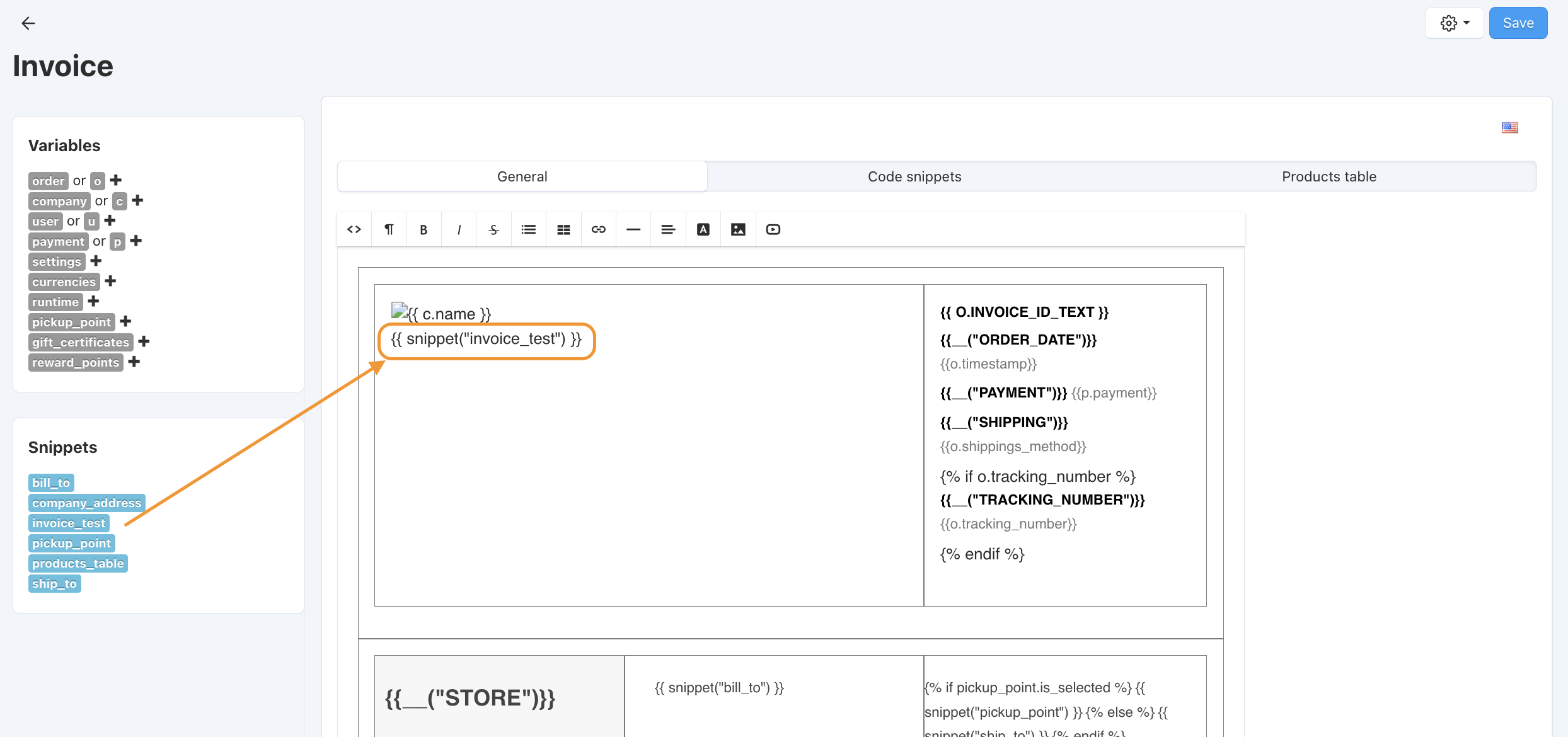Apply strikethrough formatting
1568x737 pixels.
click(x=493, y=229)
